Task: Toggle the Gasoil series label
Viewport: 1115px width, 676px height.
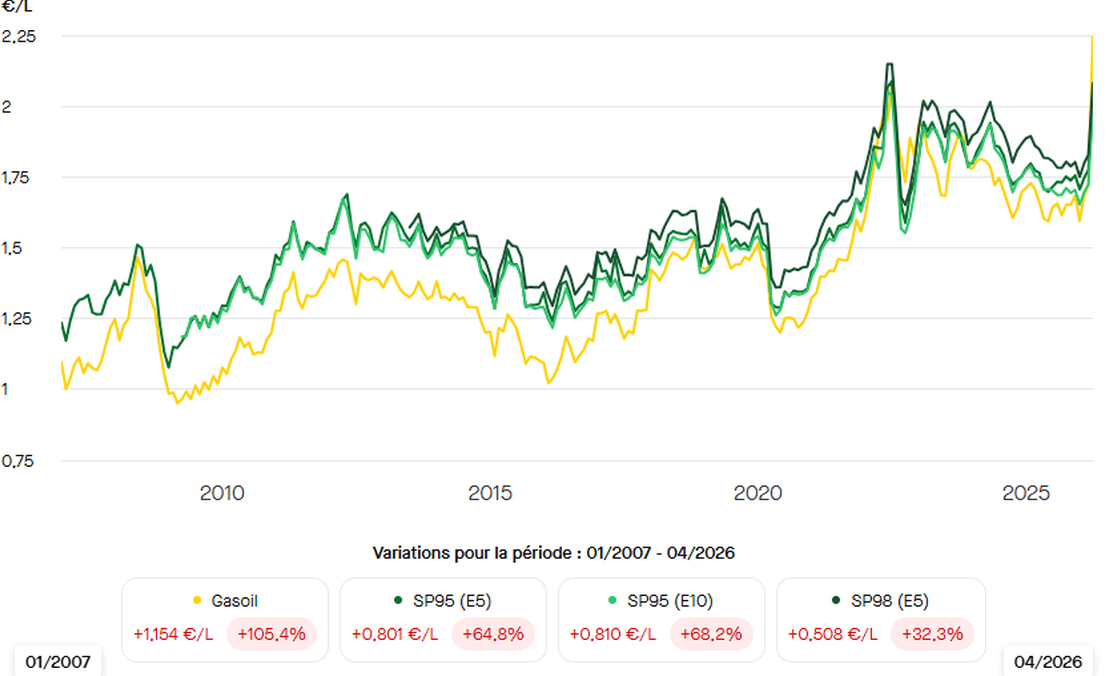Action: (234, 601)
